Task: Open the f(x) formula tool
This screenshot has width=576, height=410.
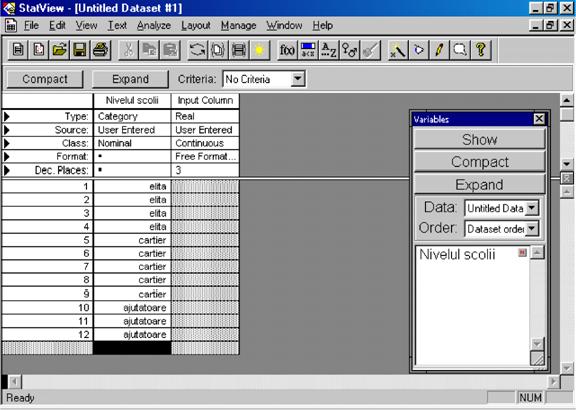Action: (x=287, y=50)
